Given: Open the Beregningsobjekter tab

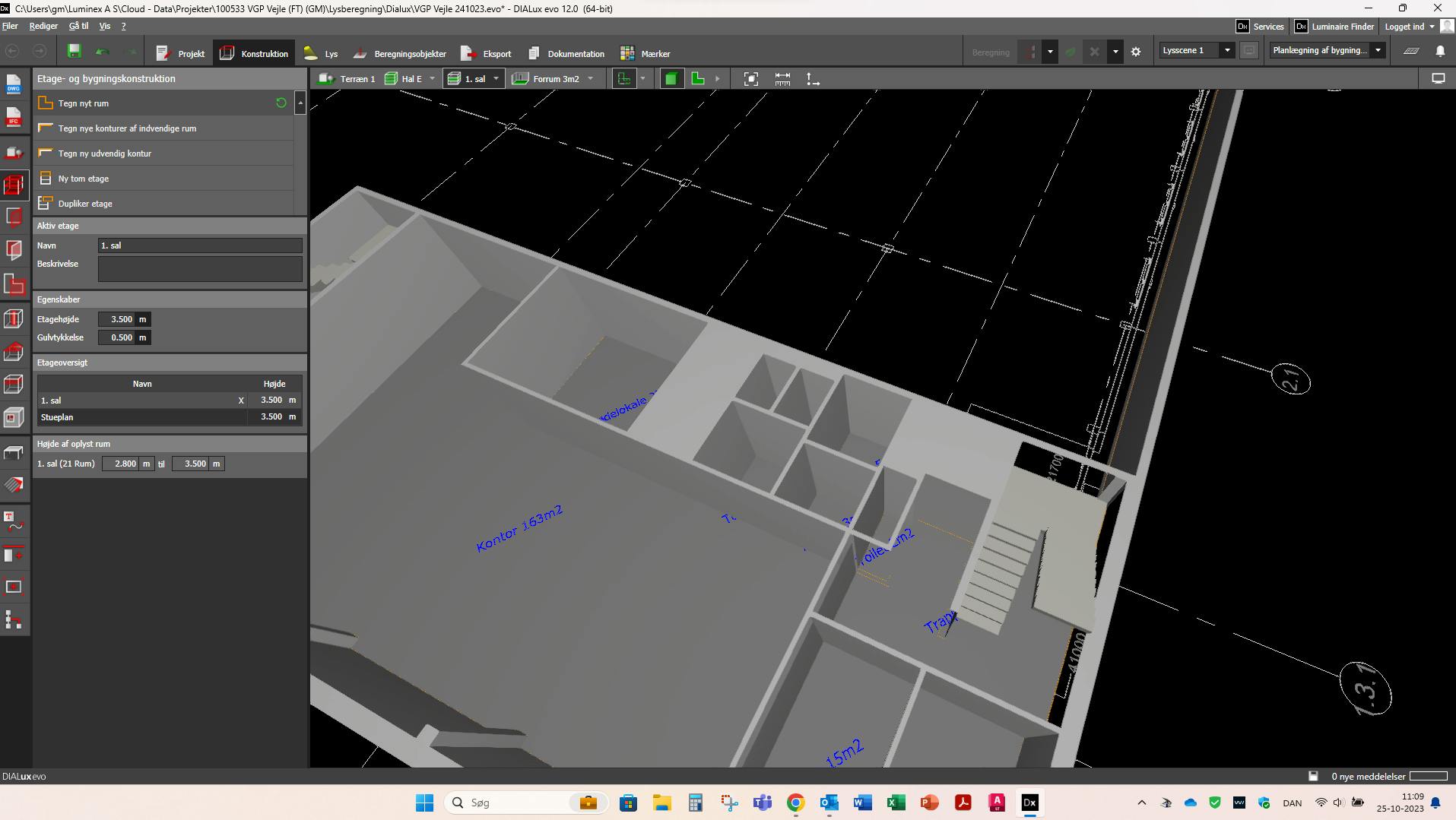Looking at the screenshot, I should tap(399, 53).
